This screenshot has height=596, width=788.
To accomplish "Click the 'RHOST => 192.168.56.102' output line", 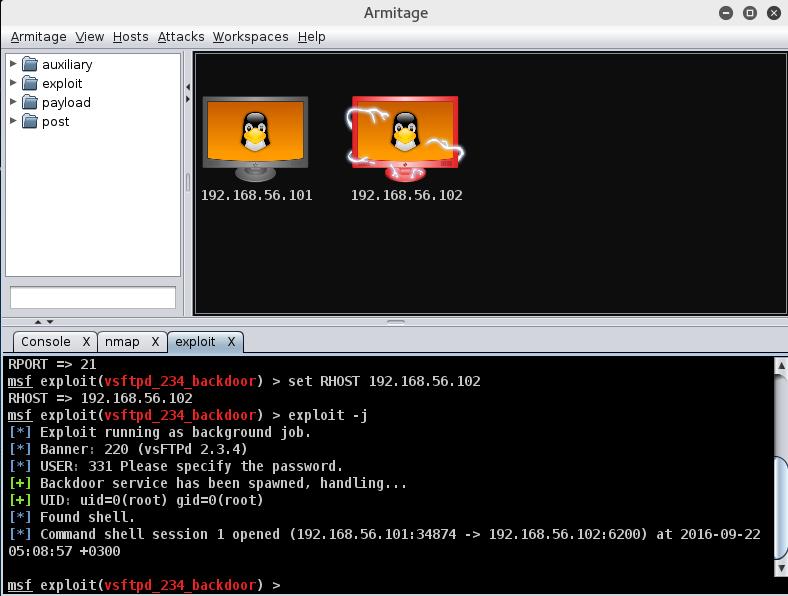I will pos(101,399).
